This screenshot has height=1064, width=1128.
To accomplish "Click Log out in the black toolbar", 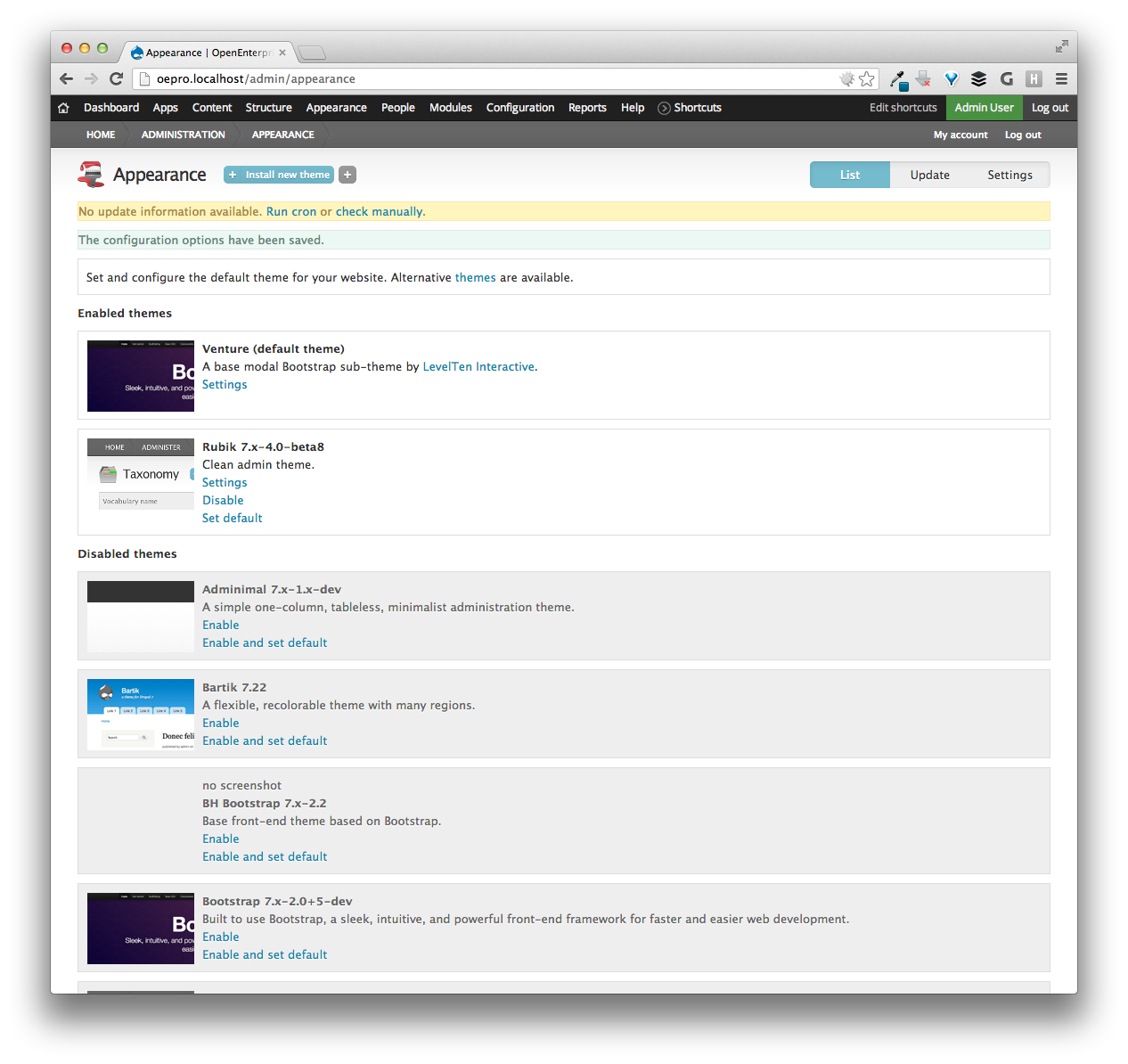I will 1050,108.
